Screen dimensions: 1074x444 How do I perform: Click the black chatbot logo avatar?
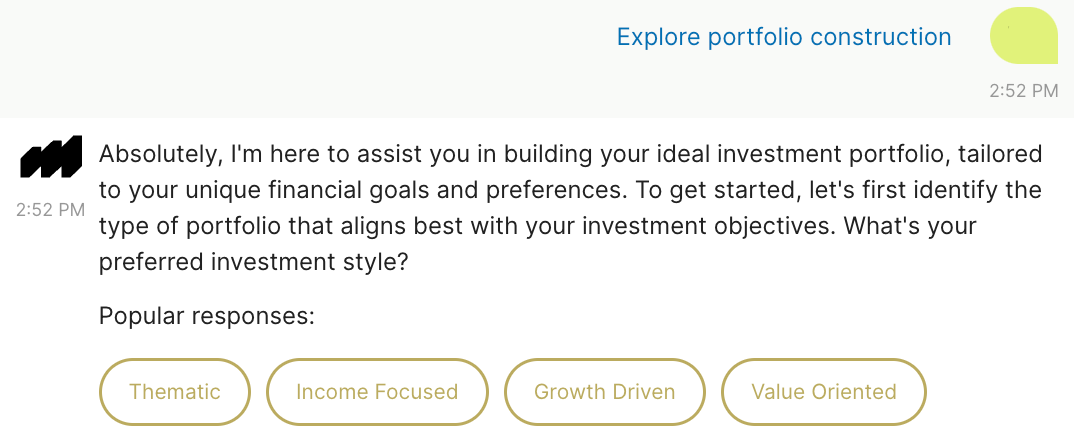tap(50, 159)
